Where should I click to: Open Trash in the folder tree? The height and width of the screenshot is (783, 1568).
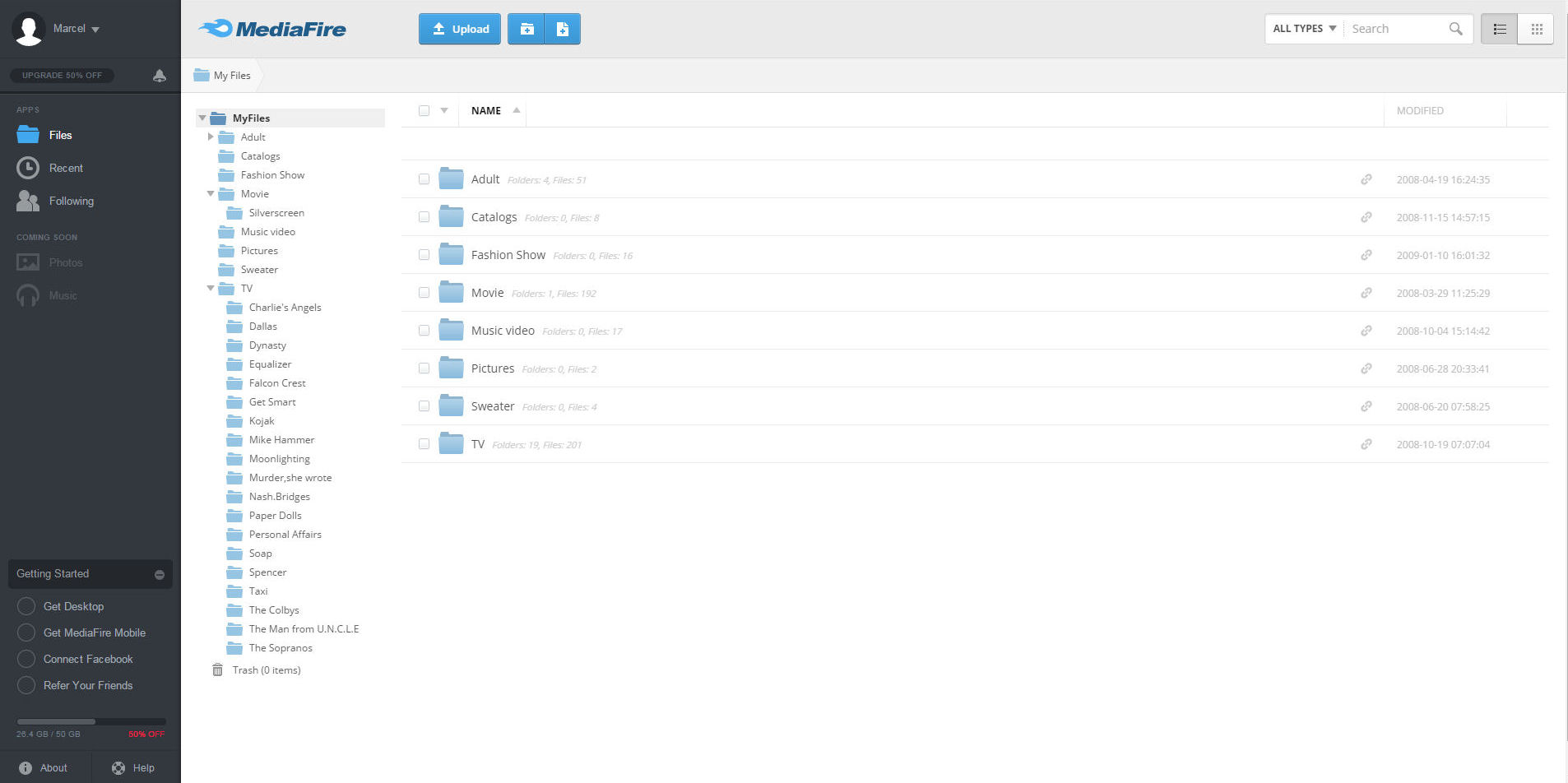click(x=257, y=670)
